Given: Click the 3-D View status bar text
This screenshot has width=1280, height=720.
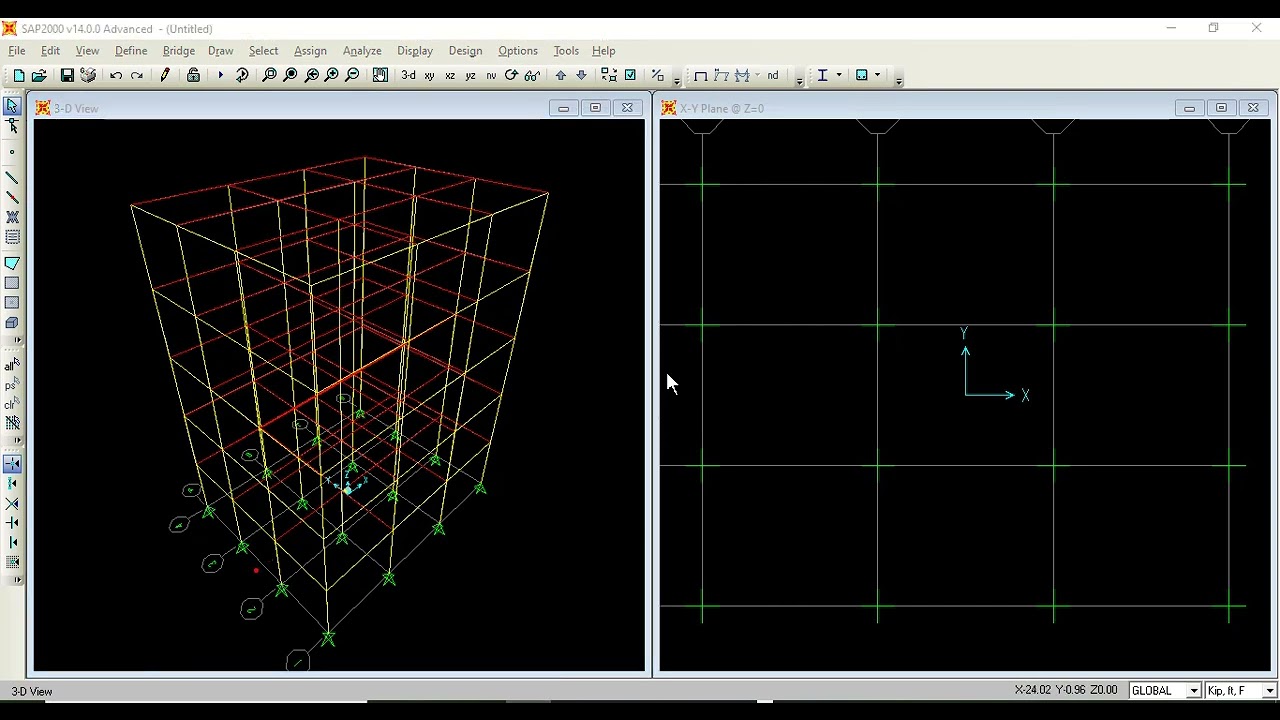Looking at the screenshot, I should tap(32, 691).
